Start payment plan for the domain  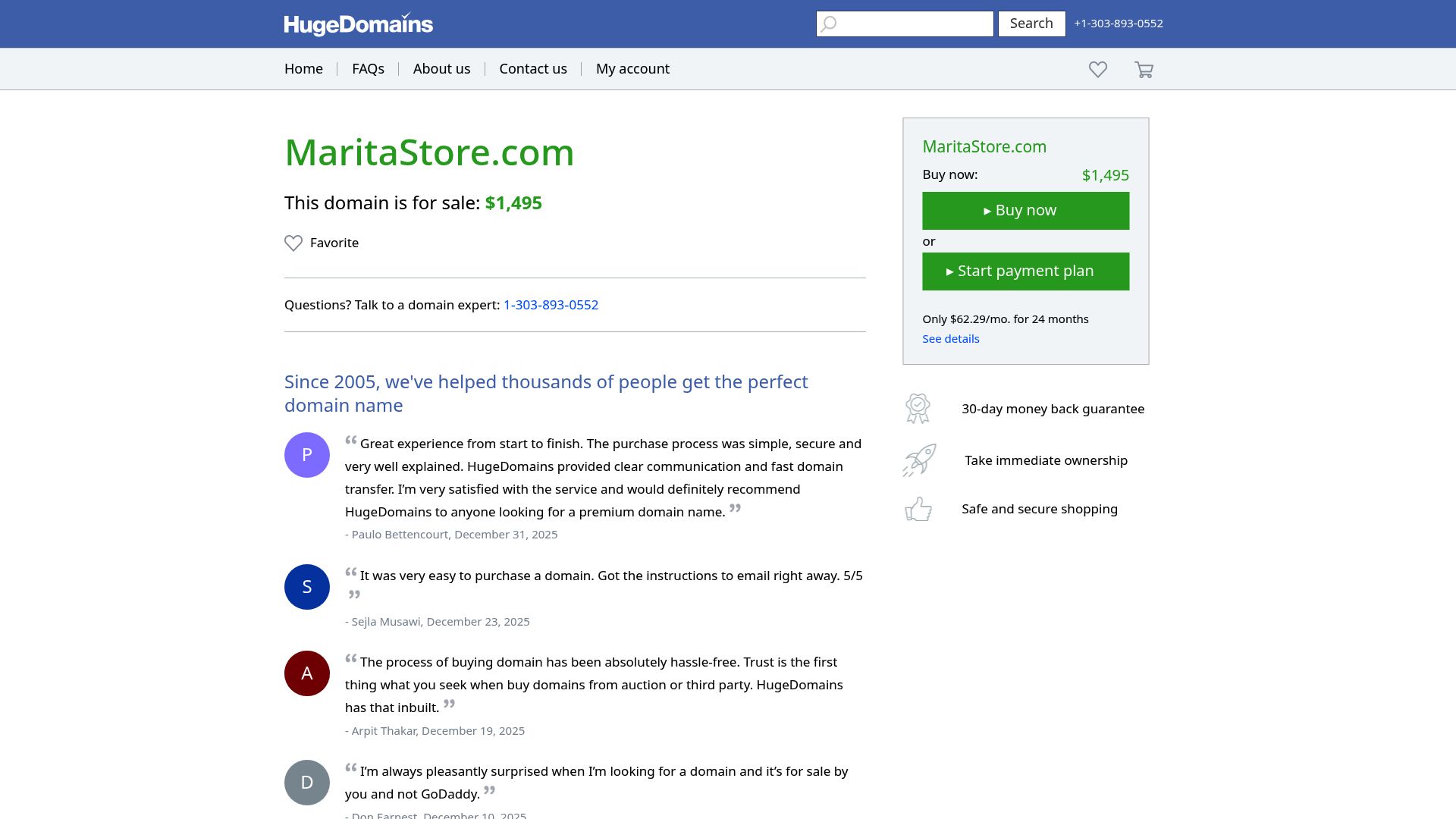[1025, 271]
